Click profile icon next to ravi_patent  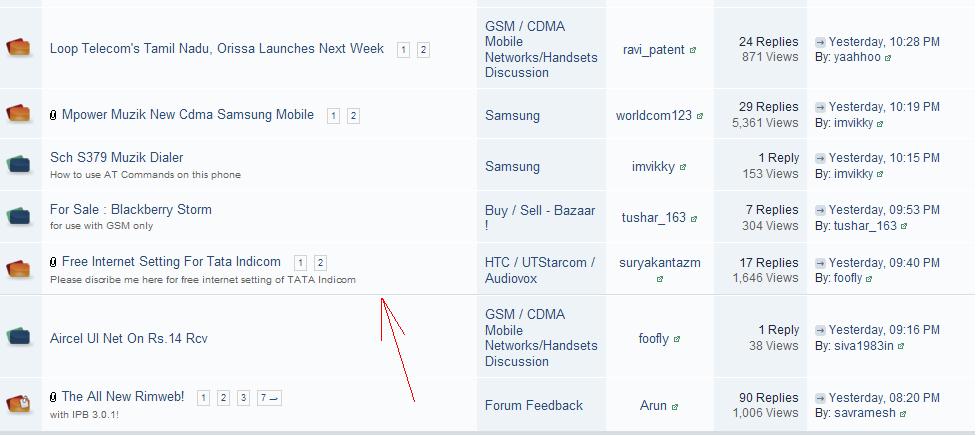point(693,50)
